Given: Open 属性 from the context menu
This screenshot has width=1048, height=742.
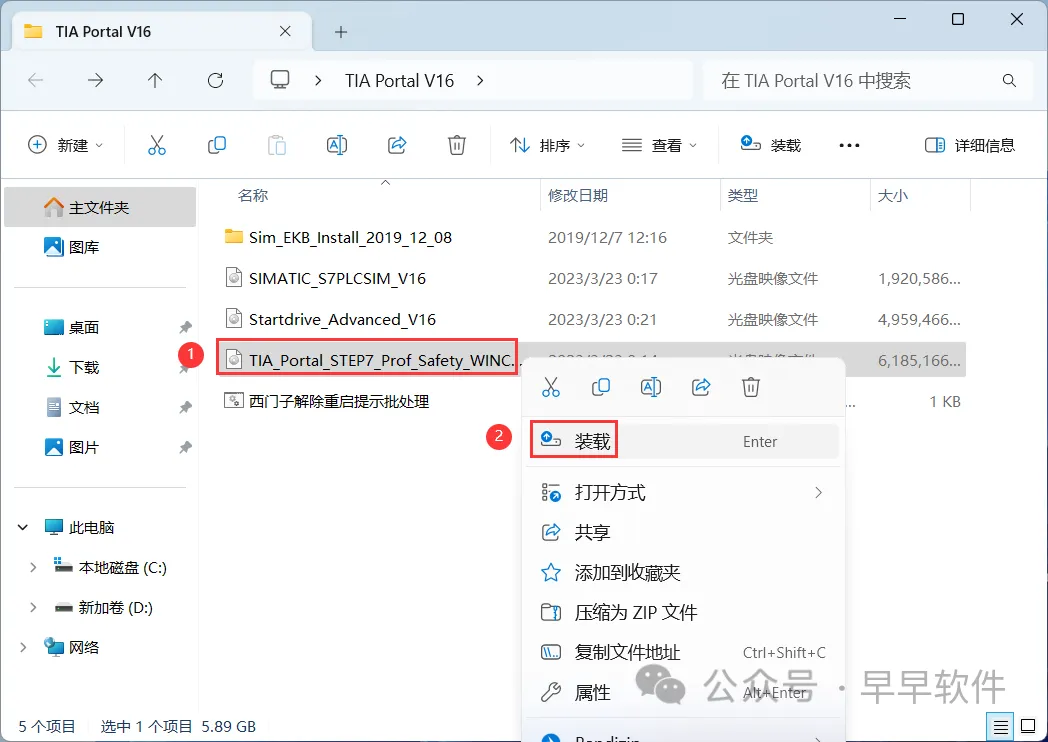Looking at the screenshot, I should click(x=682, y=693).
